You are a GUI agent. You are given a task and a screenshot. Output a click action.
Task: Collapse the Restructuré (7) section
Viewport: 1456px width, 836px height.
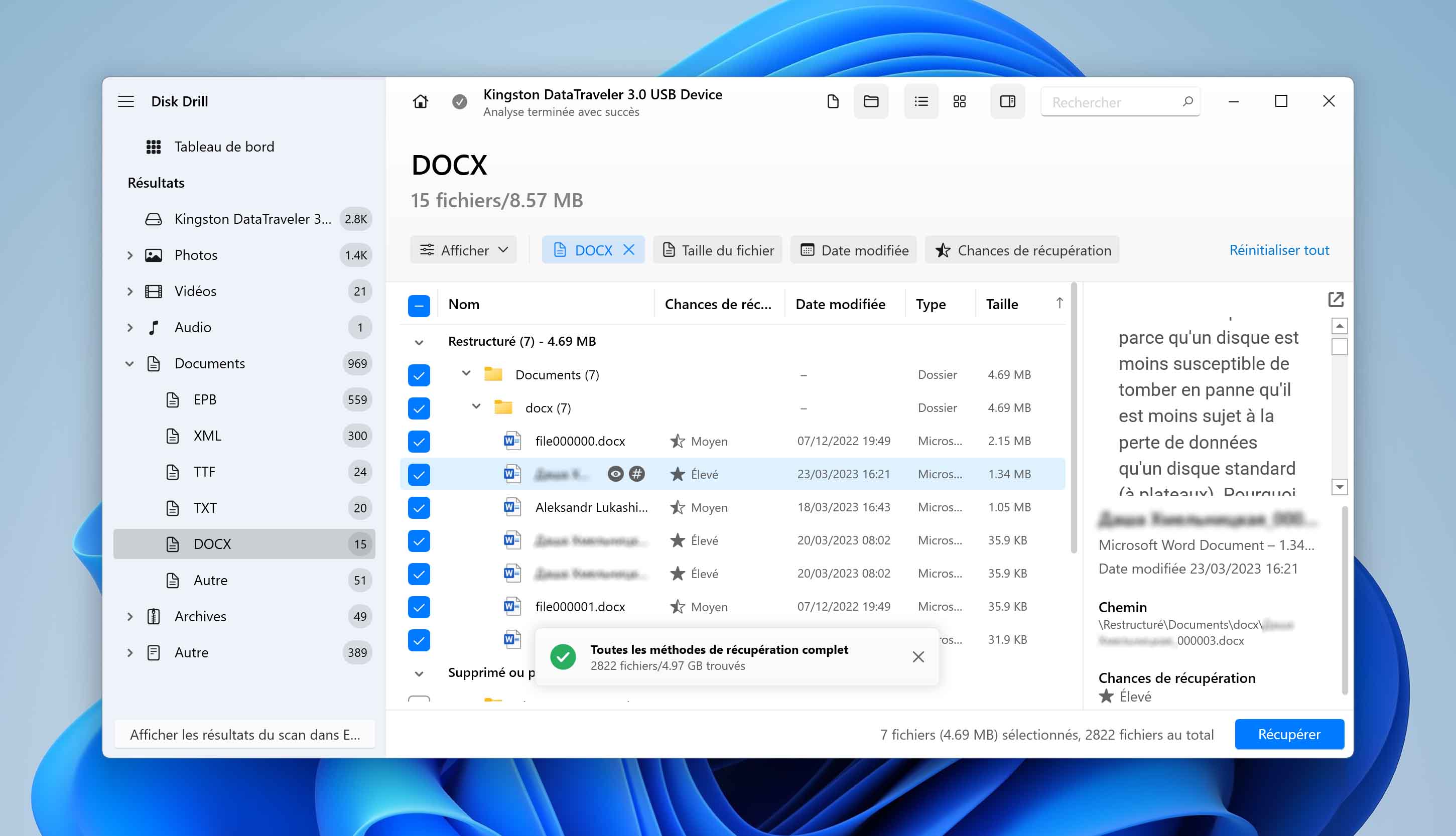coord(419,341)
